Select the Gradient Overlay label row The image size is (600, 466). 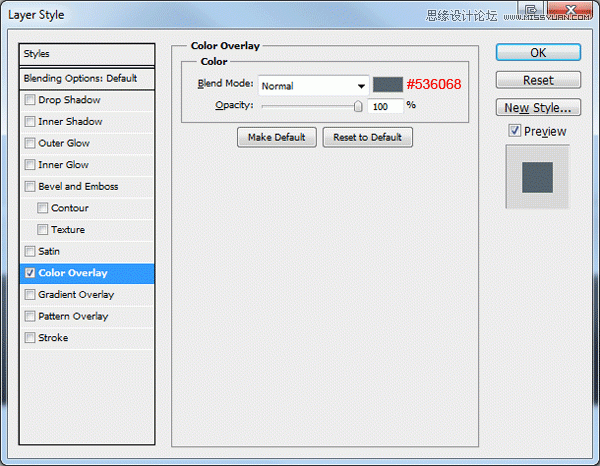(87, 295)
